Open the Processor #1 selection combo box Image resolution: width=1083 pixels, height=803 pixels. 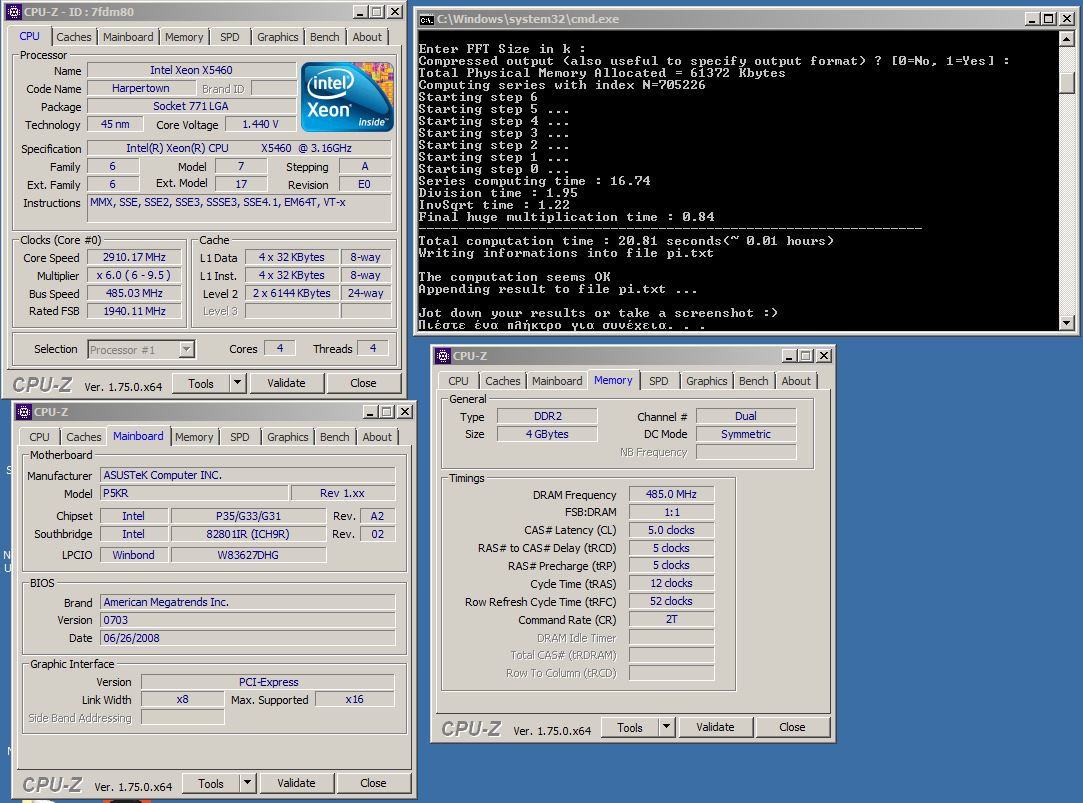(x=142, y=349)
